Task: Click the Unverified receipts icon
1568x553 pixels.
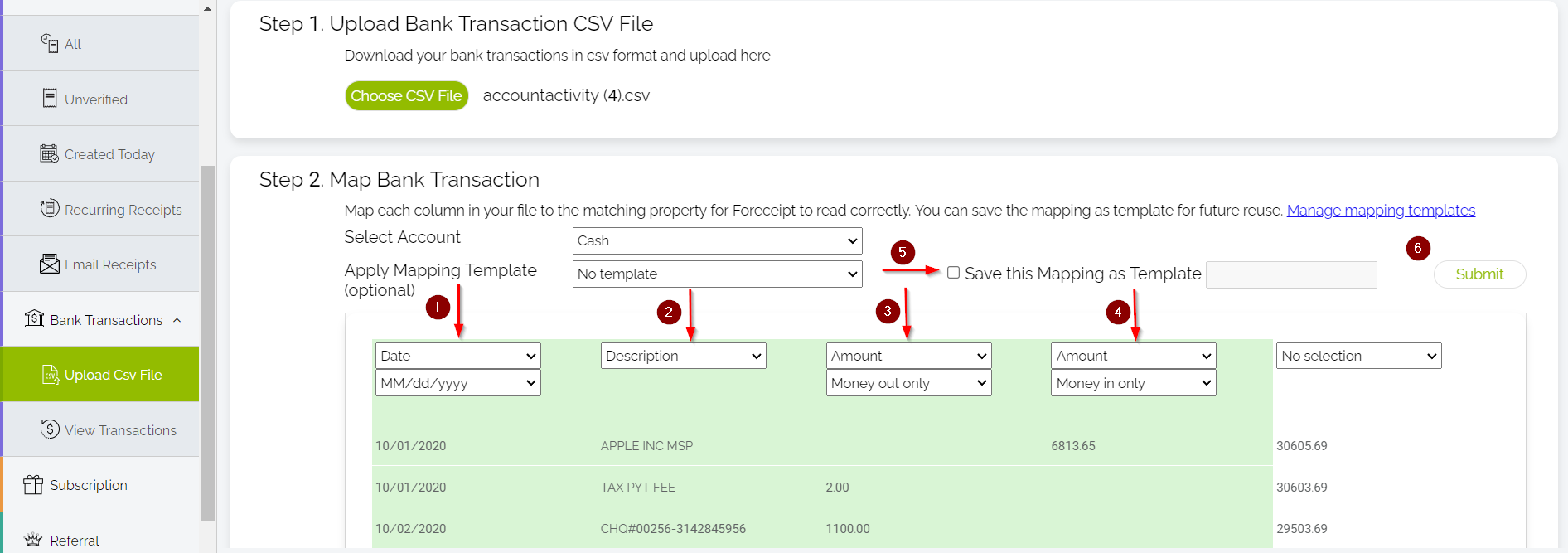Action: click(50, 98)
